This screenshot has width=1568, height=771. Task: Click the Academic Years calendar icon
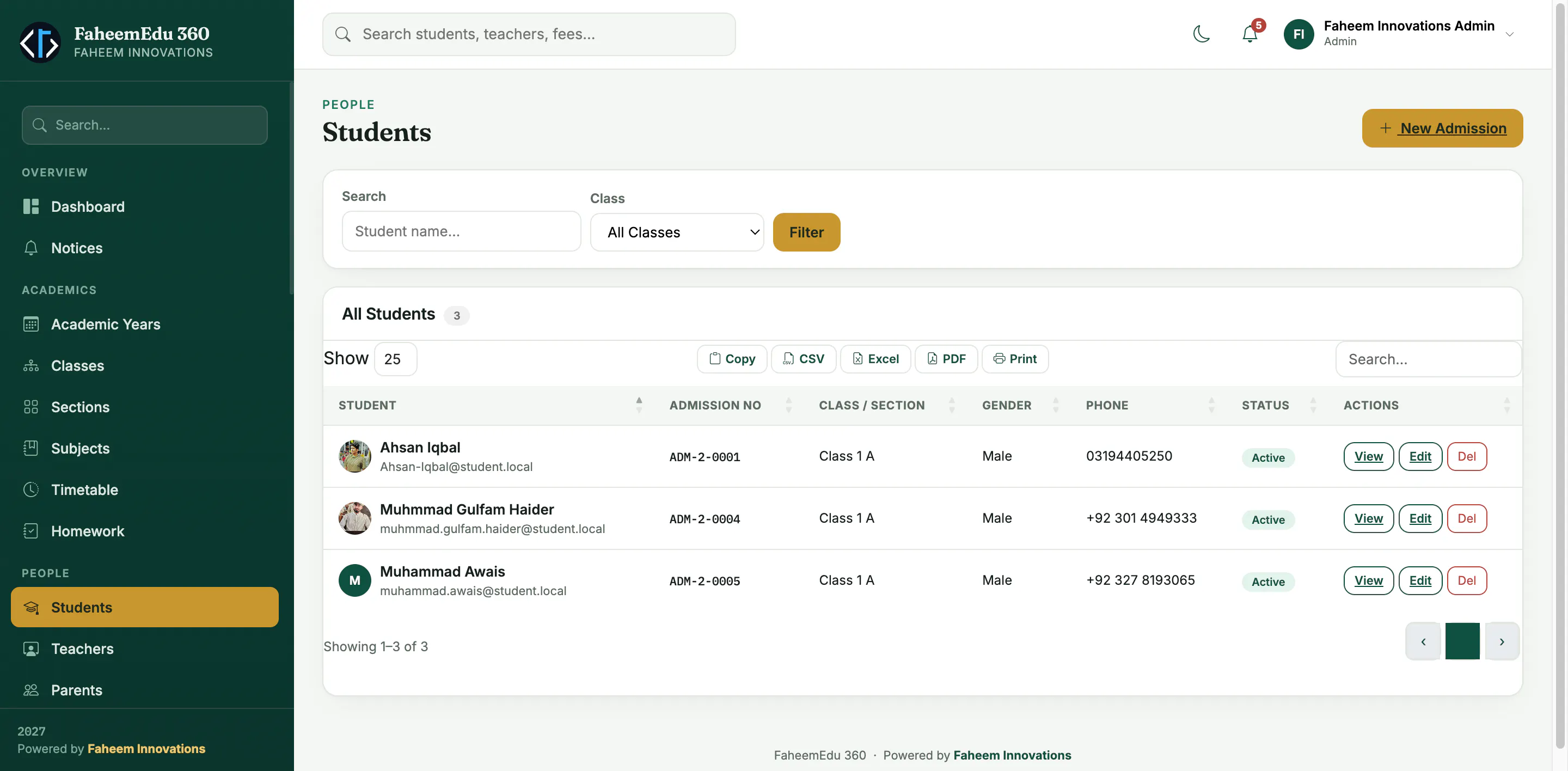[31, 325]
